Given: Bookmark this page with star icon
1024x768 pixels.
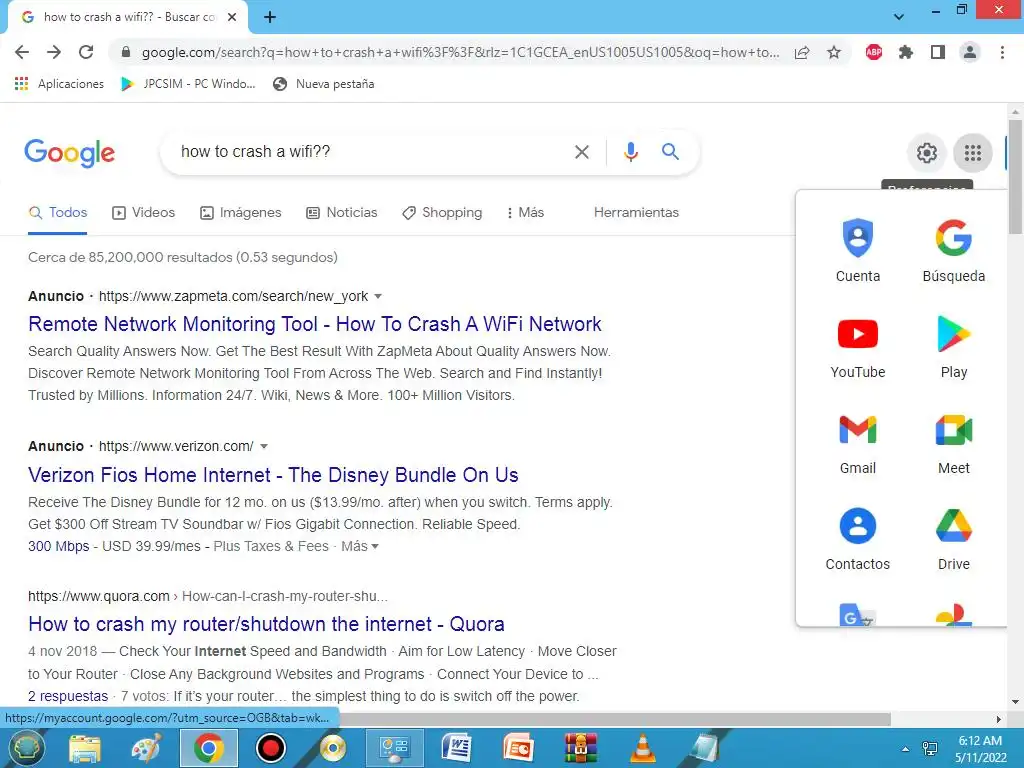Looking at the screenshot, I should coord(834,52).
